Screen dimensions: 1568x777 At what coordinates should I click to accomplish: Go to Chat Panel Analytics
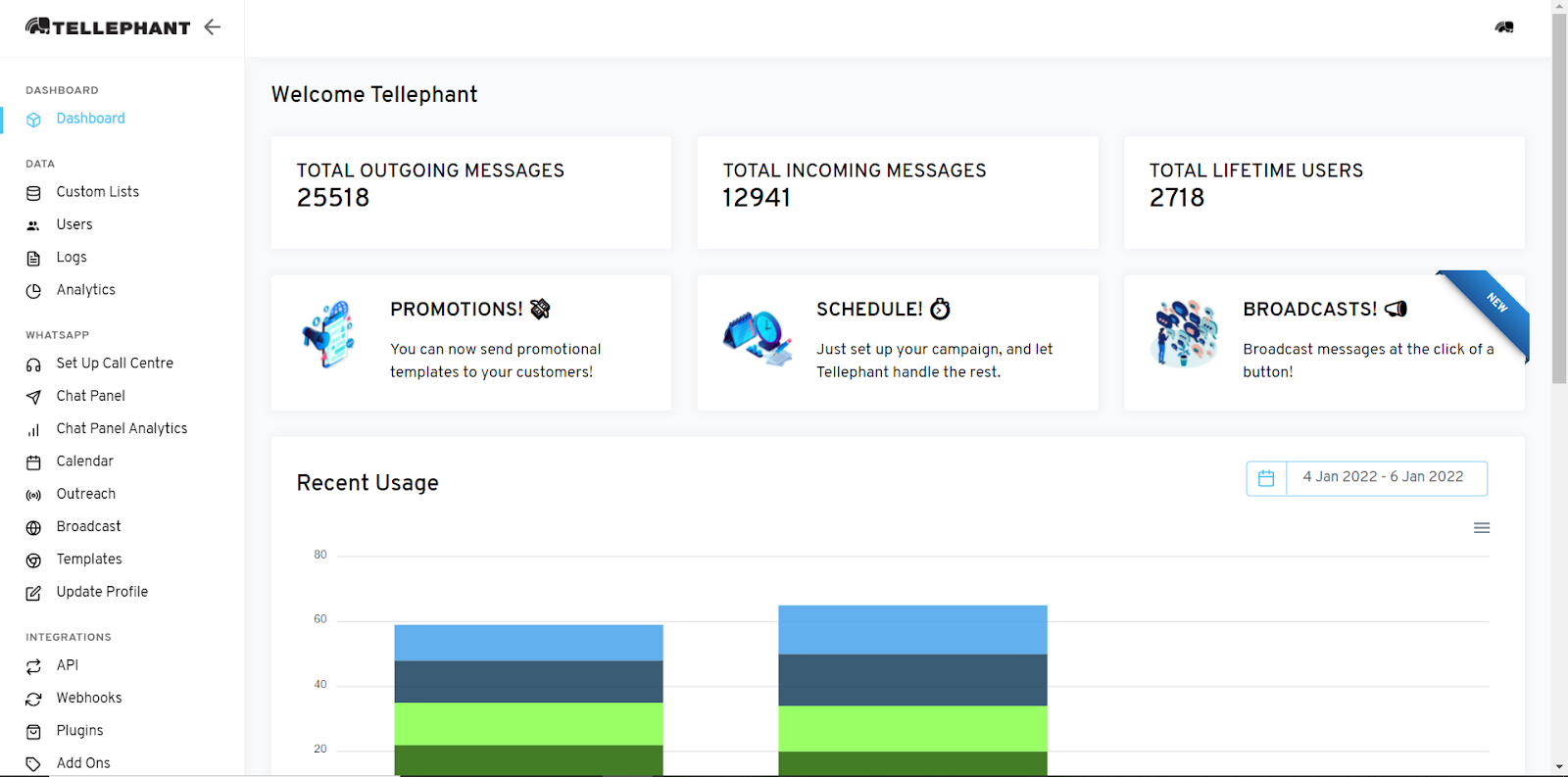[x=122, y=428]
